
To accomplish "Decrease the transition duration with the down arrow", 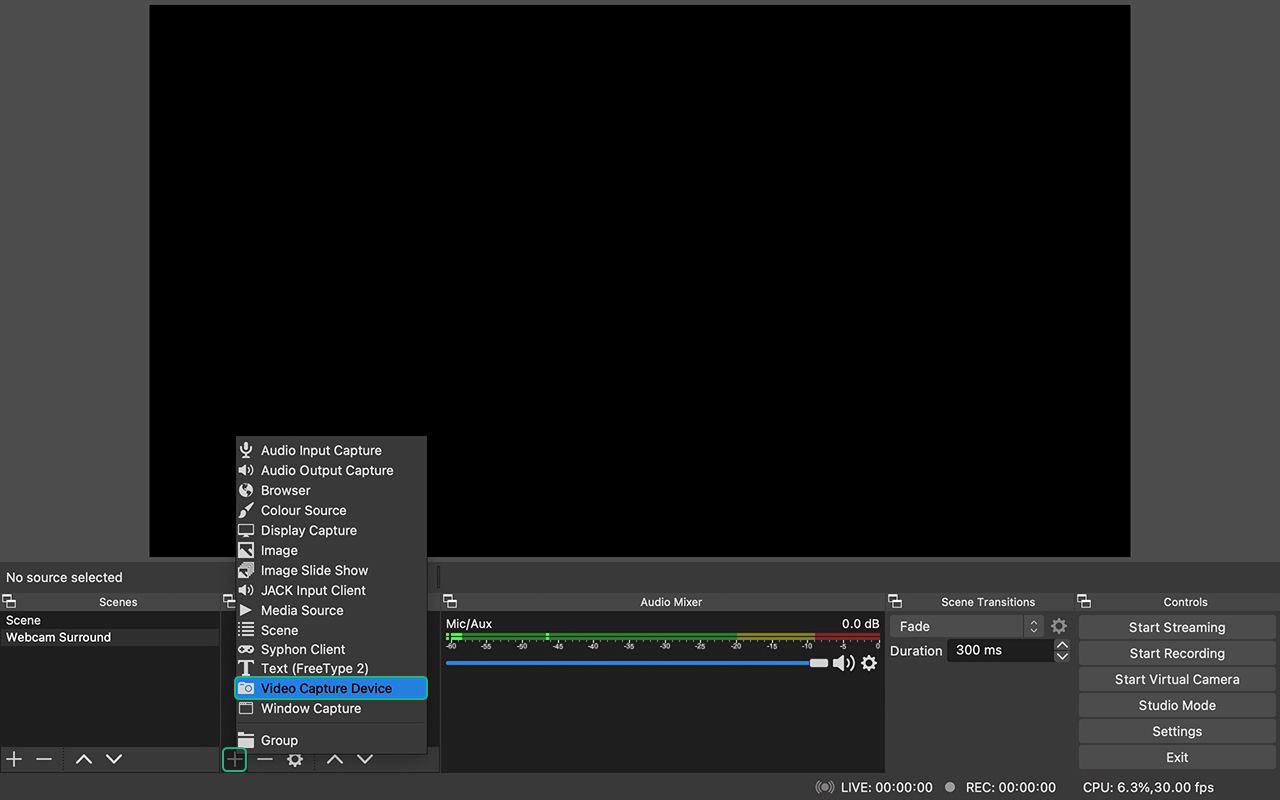I will coord(1062,656).
